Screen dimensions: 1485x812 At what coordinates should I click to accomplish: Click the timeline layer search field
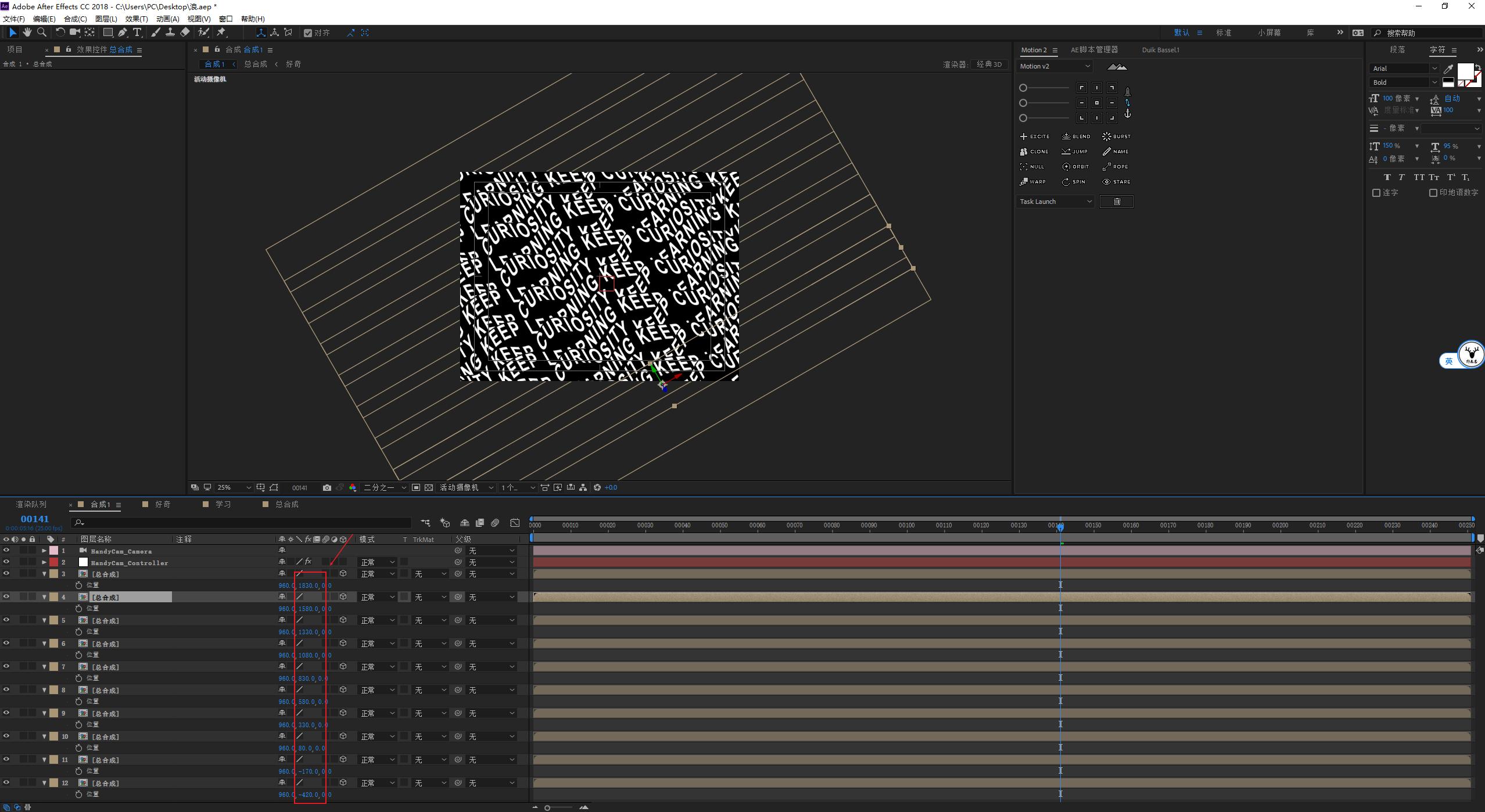(x=244, y=523)
